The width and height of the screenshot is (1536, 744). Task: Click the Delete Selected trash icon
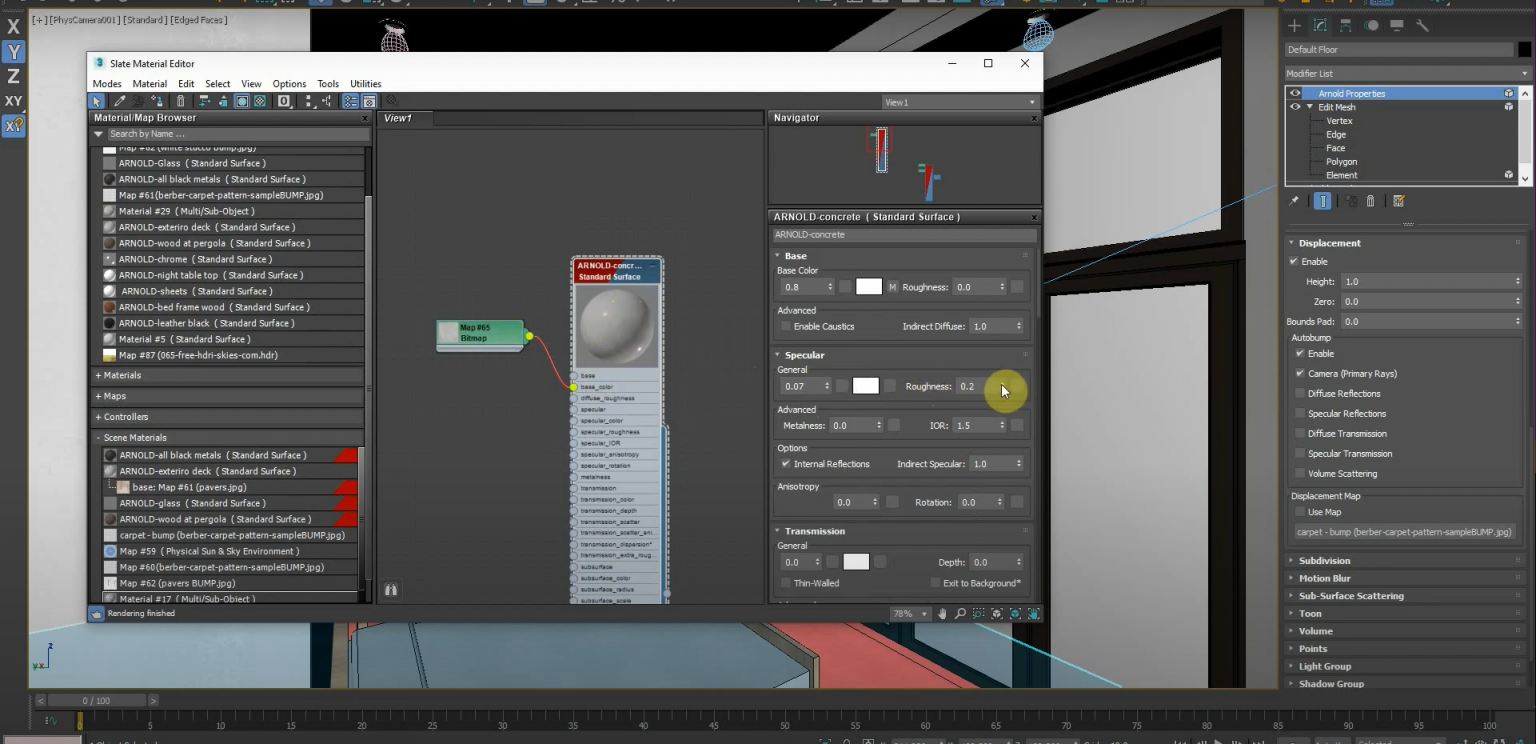181,101
